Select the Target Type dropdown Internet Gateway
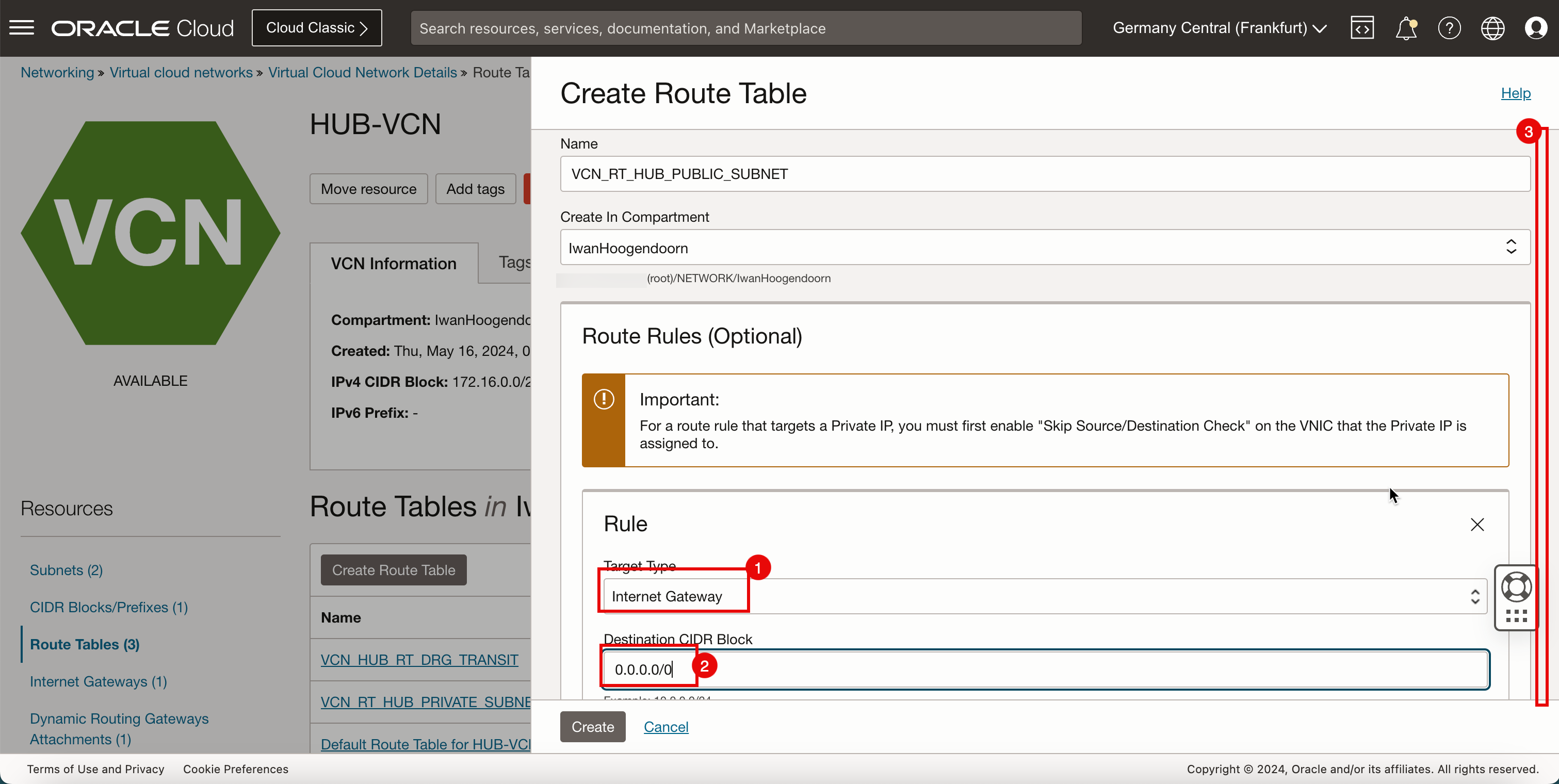Screen dimensions: 1559x784 point(1041,596)
